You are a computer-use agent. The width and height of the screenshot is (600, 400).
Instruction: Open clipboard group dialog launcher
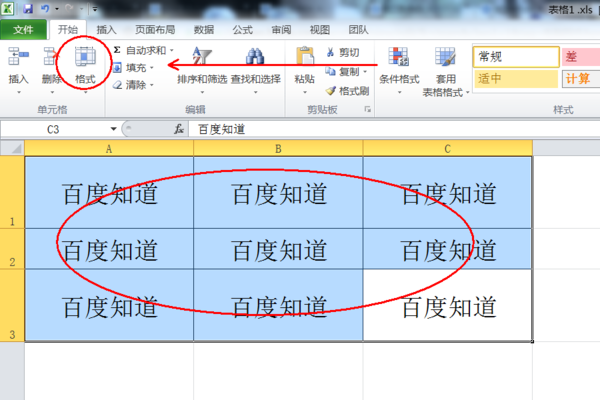(x=368, y=109)
